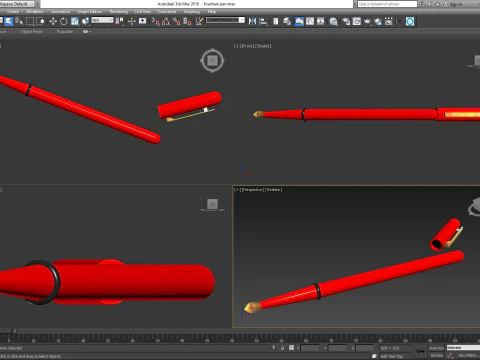480x360 pixels.
Task: Toggle the Auto Key button
Action: click(436, 348)
